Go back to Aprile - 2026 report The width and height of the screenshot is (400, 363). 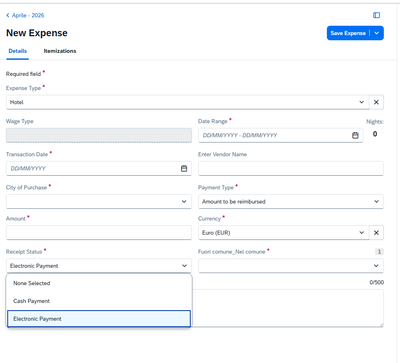(x=25, y=15)
